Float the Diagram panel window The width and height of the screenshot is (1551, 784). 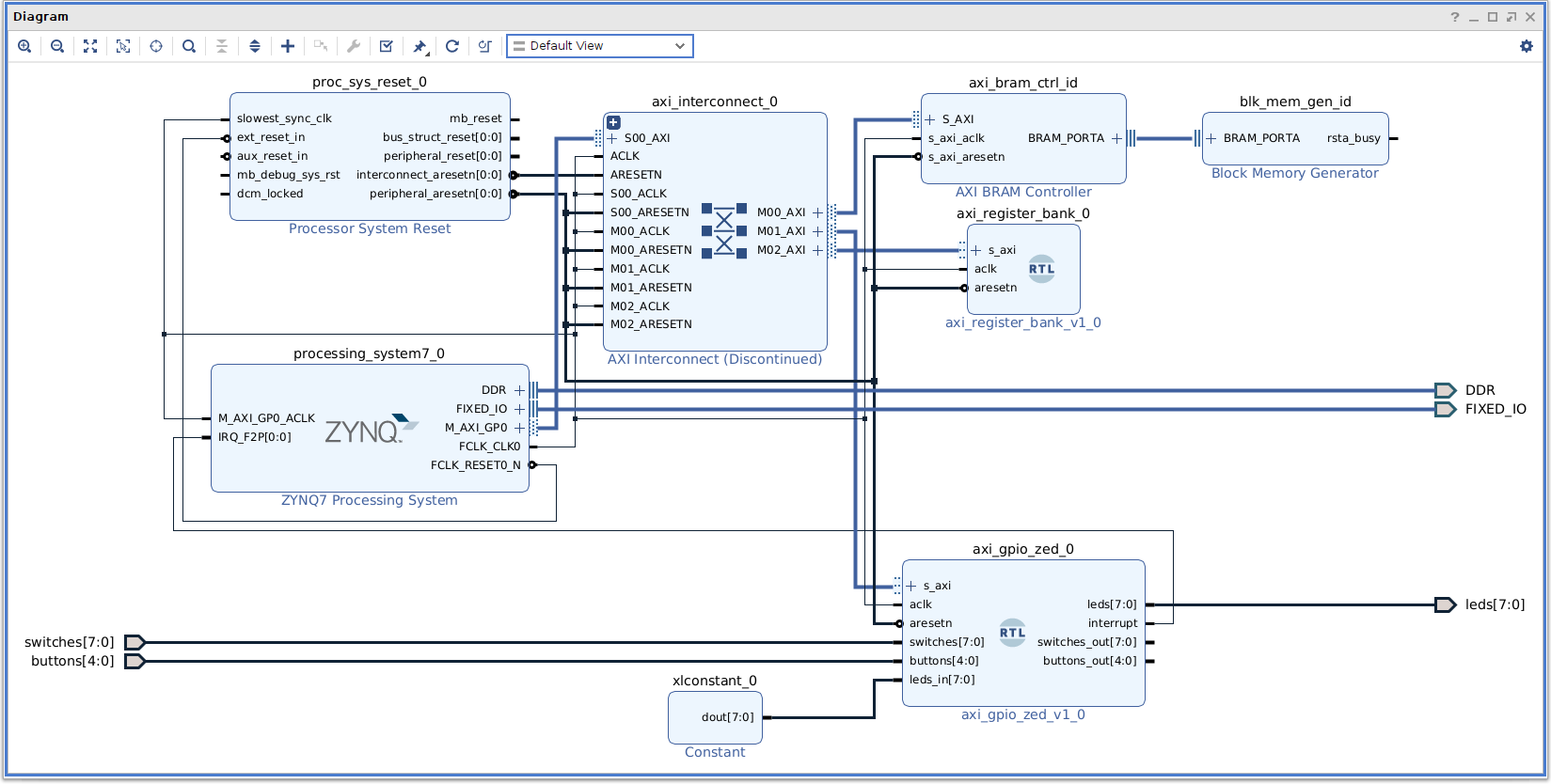1511,17
